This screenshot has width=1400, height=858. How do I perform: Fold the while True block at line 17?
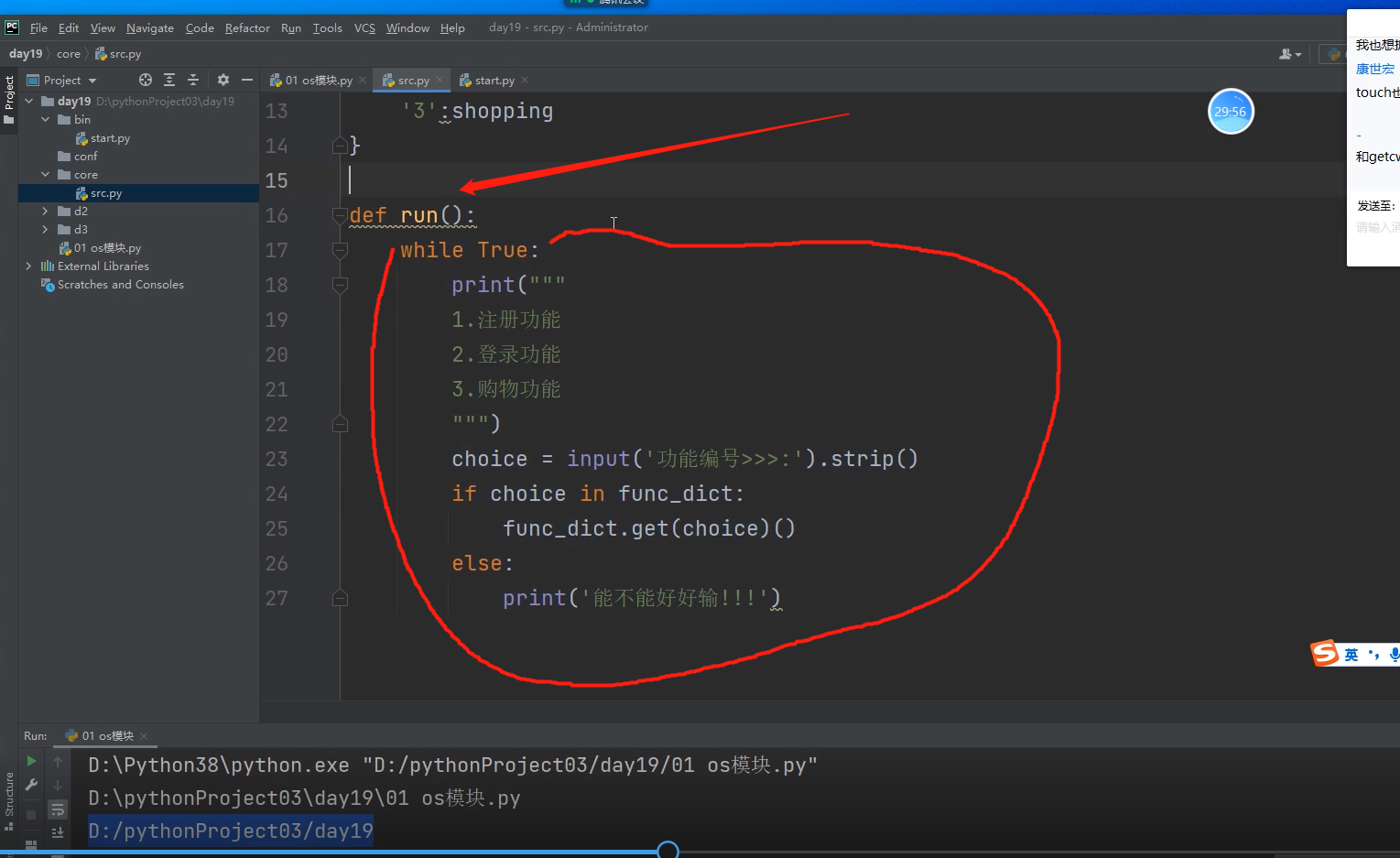[340, 250]
